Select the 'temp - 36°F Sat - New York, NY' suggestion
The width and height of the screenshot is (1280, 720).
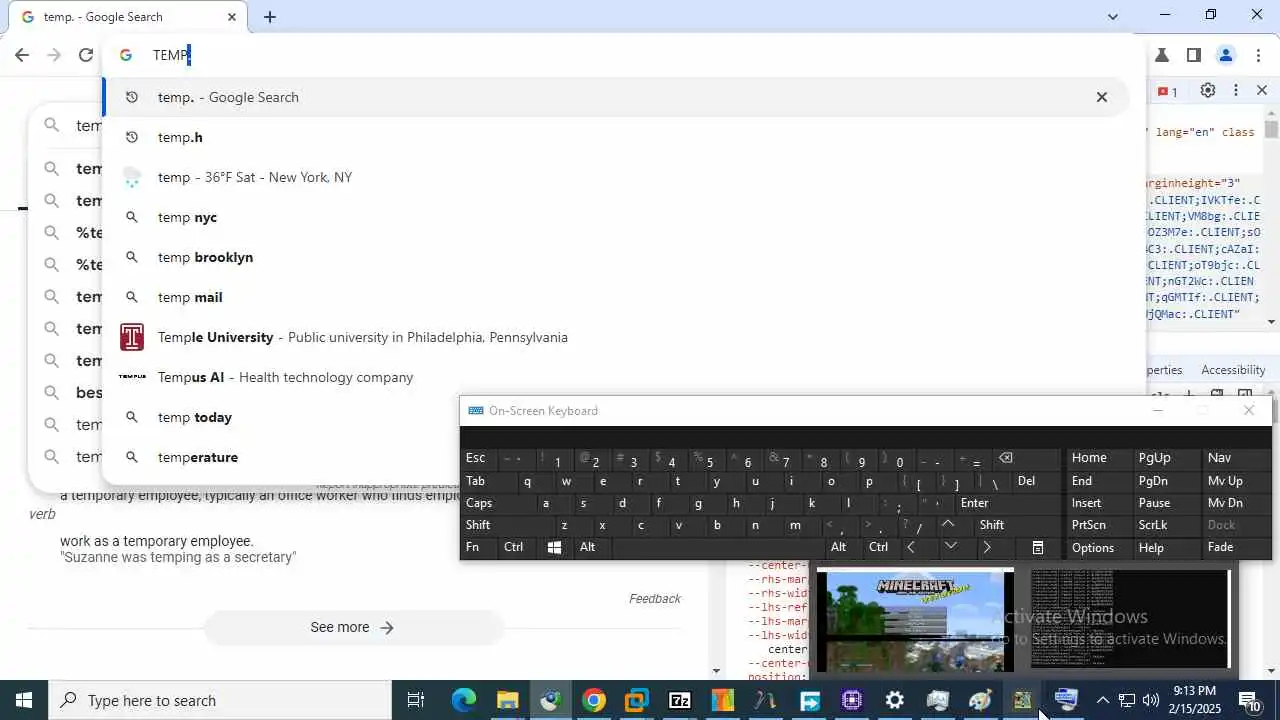pyautogui.click(x=615, y=177)
